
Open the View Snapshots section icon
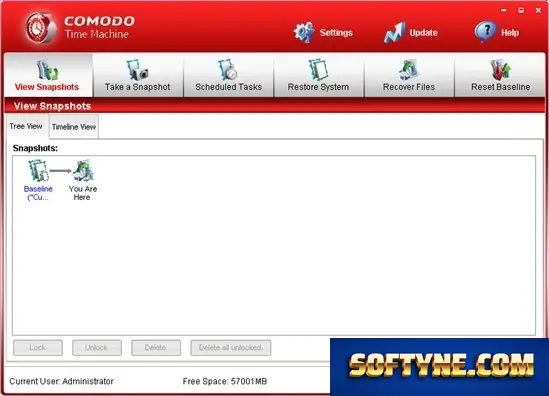[x=48, y=70]
